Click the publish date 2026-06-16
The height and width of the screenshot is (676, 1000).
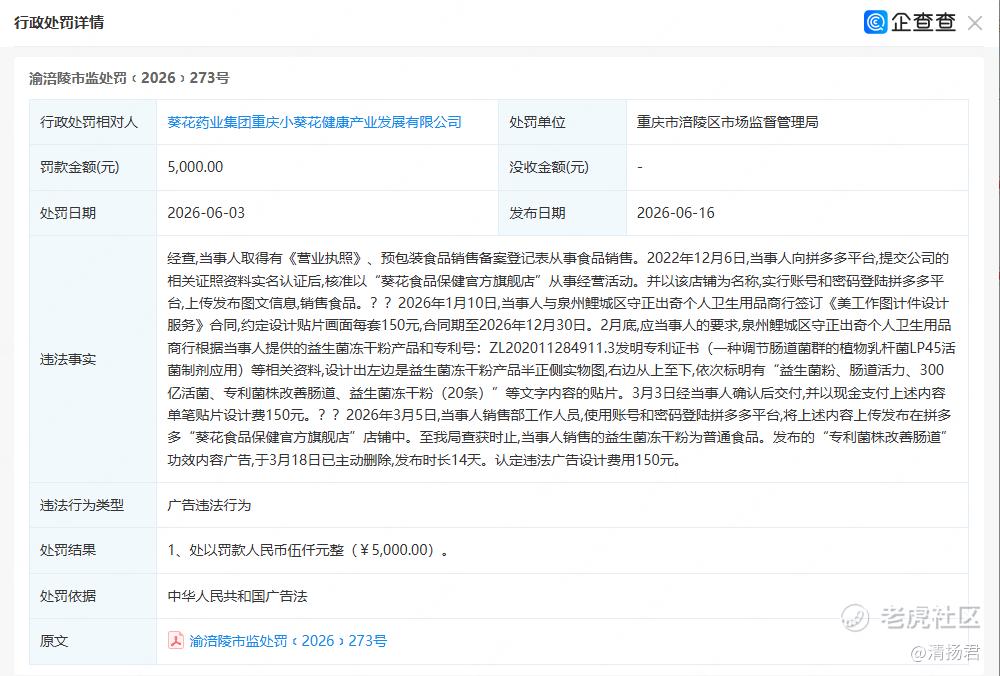(675, 213)
